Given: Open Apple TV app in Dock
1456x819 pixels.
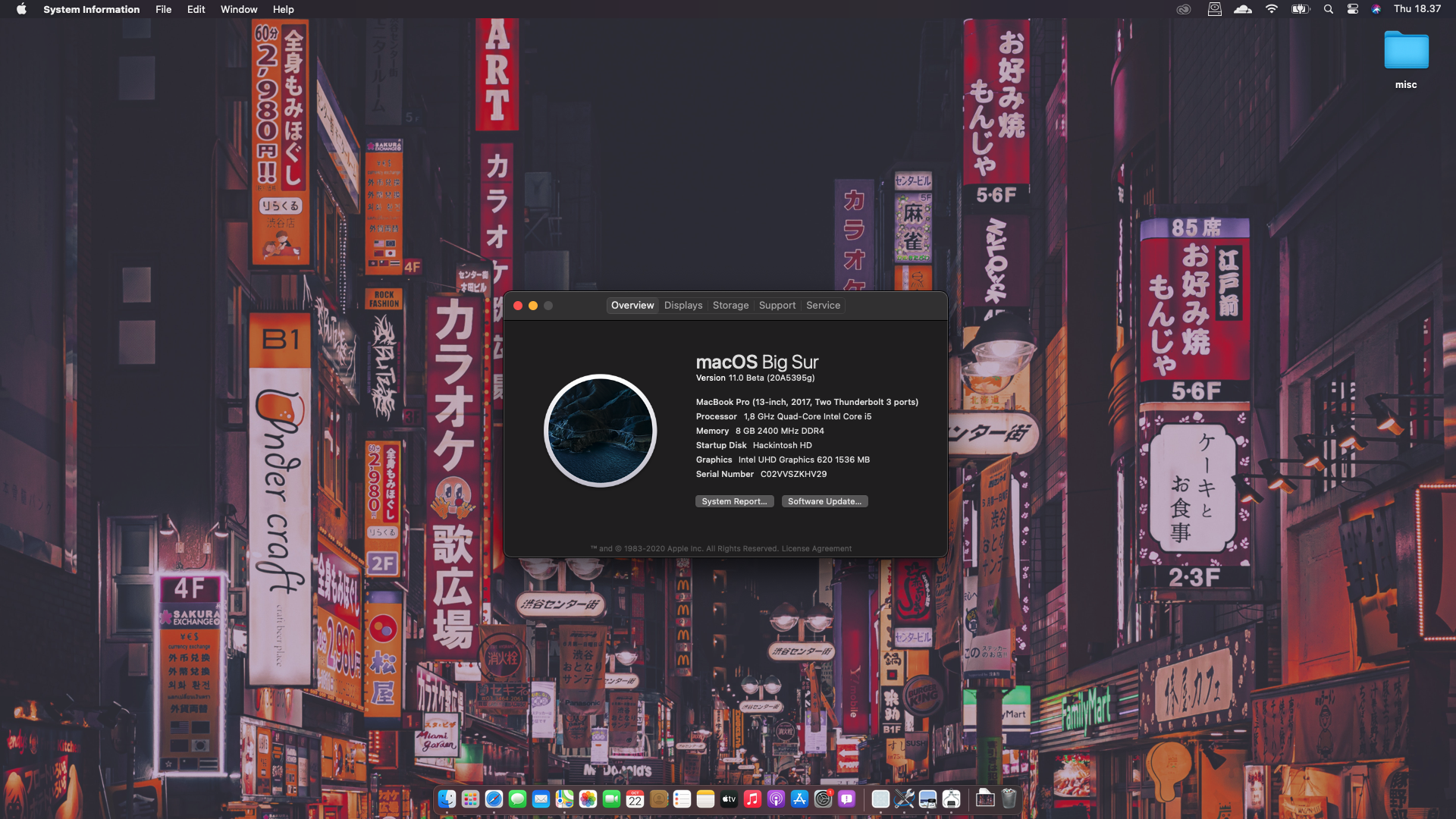Looking at the screenshot, I should (729, 799).
